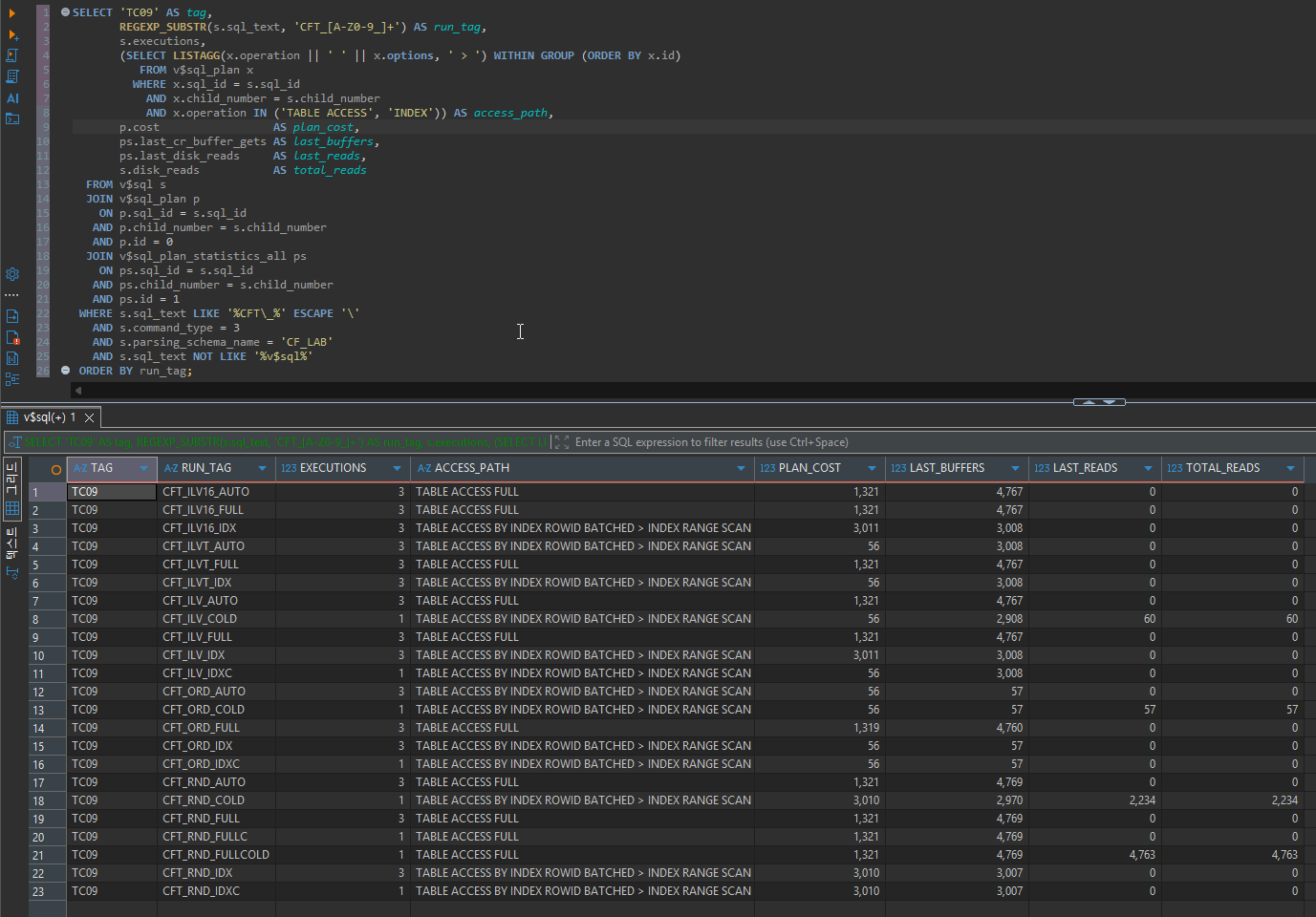Show the outline panel icon in sidebar
Screen dimensions: 1316x917
(x=12, y=378)
